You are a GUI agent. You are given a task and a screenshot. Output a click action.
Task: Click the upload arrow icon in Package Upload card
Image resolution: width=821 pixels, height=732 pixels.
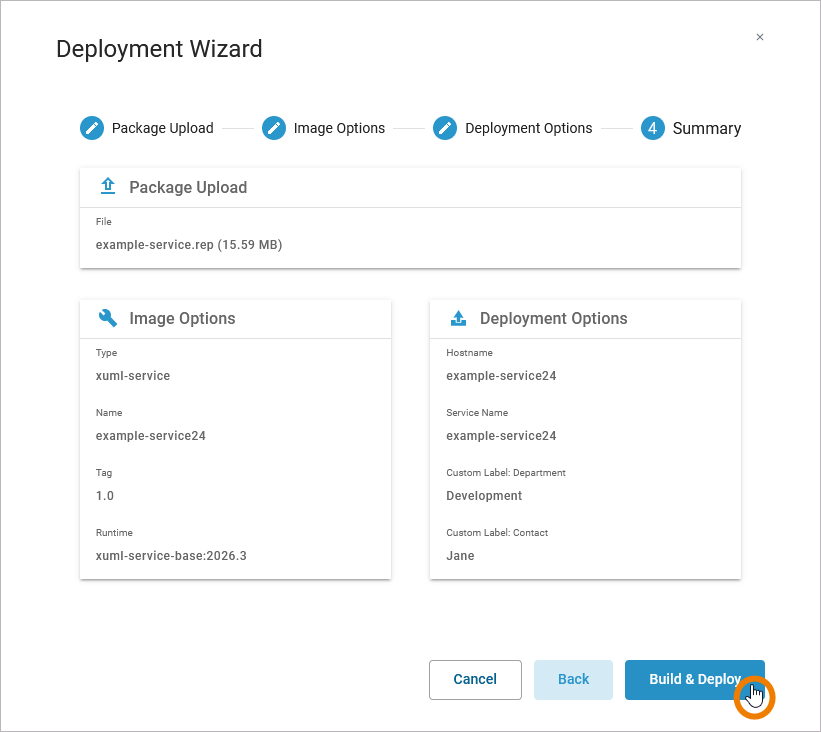pos(108,187)
